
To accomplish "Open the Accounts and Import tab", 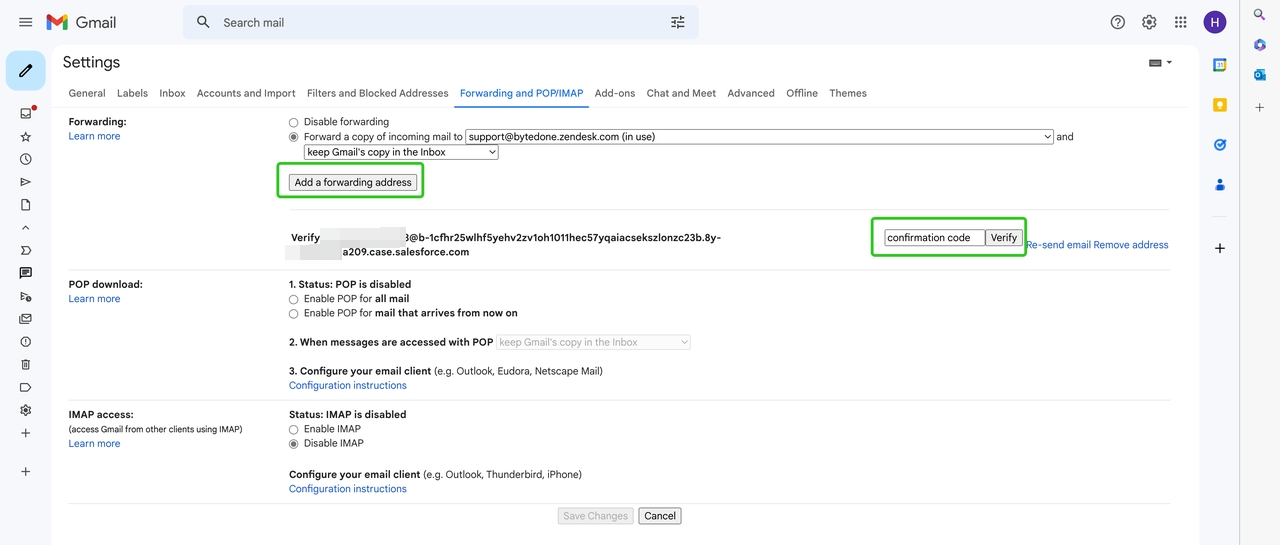I will click(246, 93).
